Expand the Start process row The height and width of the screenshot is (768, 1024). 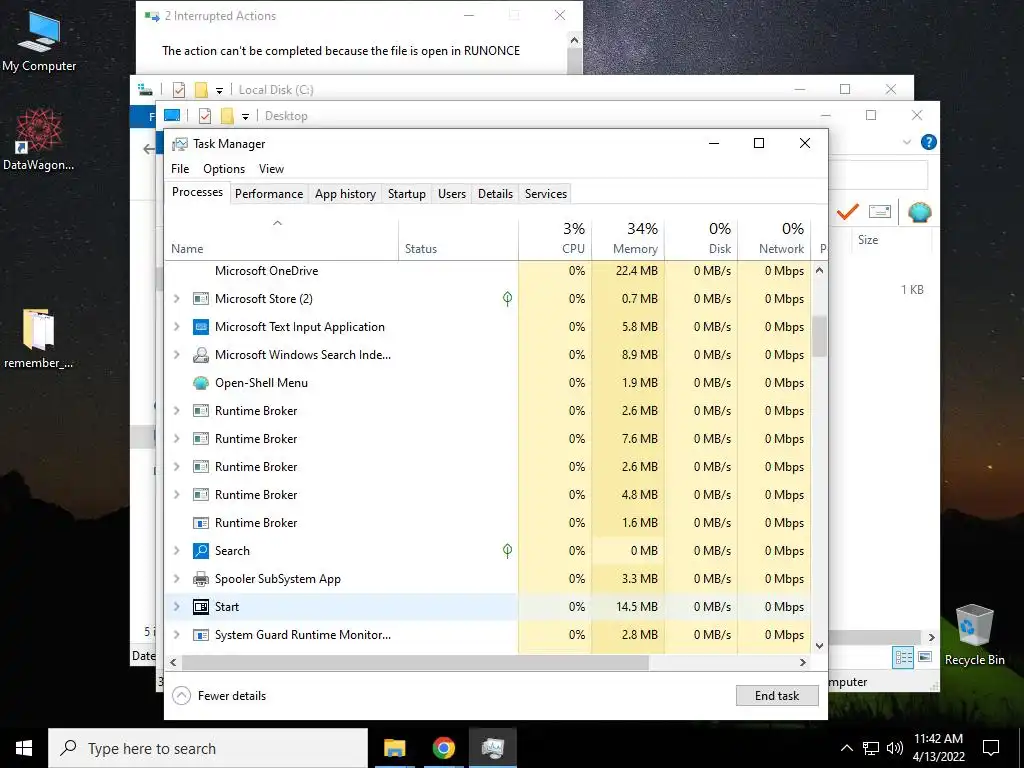(176, 607)
